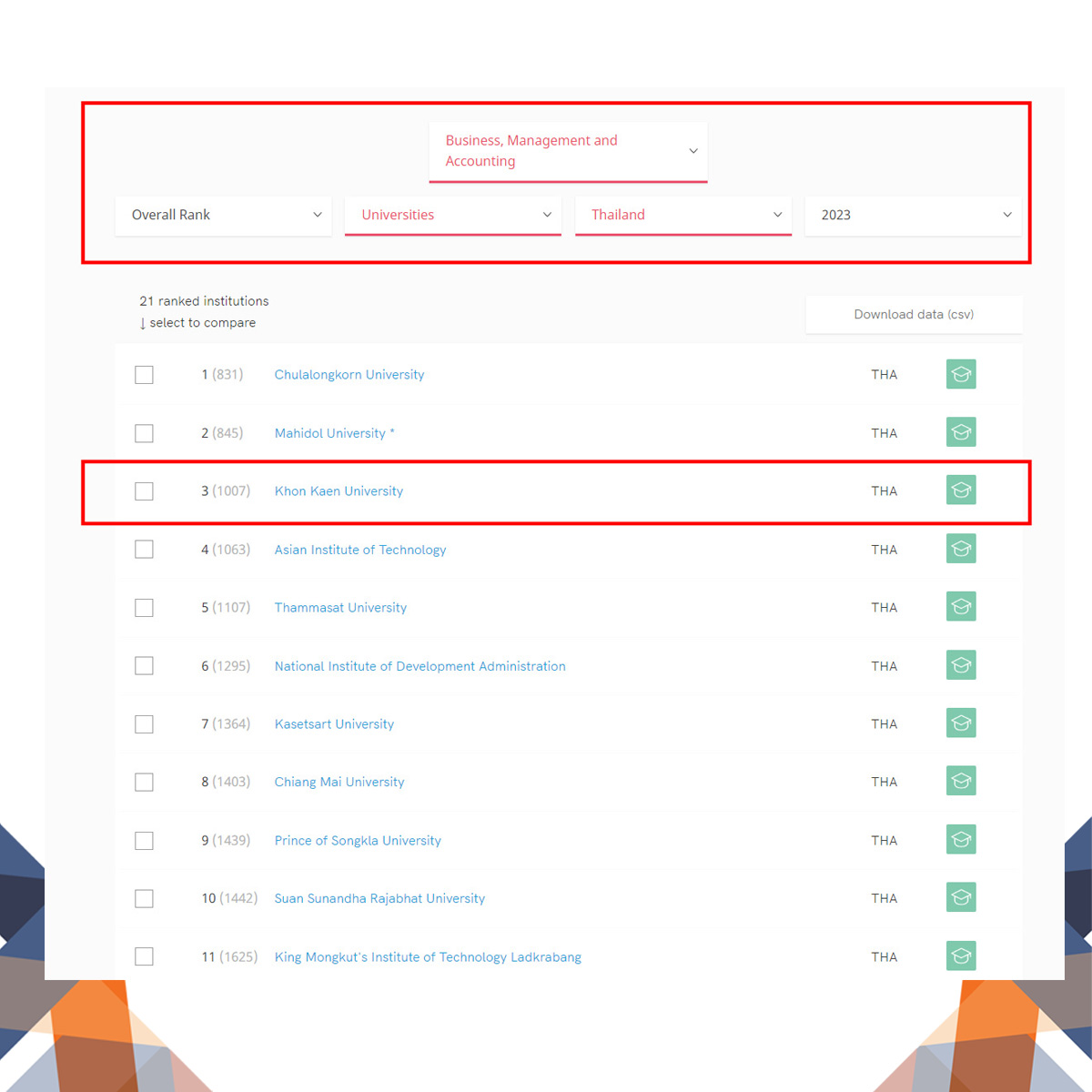Click the THA code in Thammasat University row
Viewport: 1092px width, 1092px height.
coord(884,607)
